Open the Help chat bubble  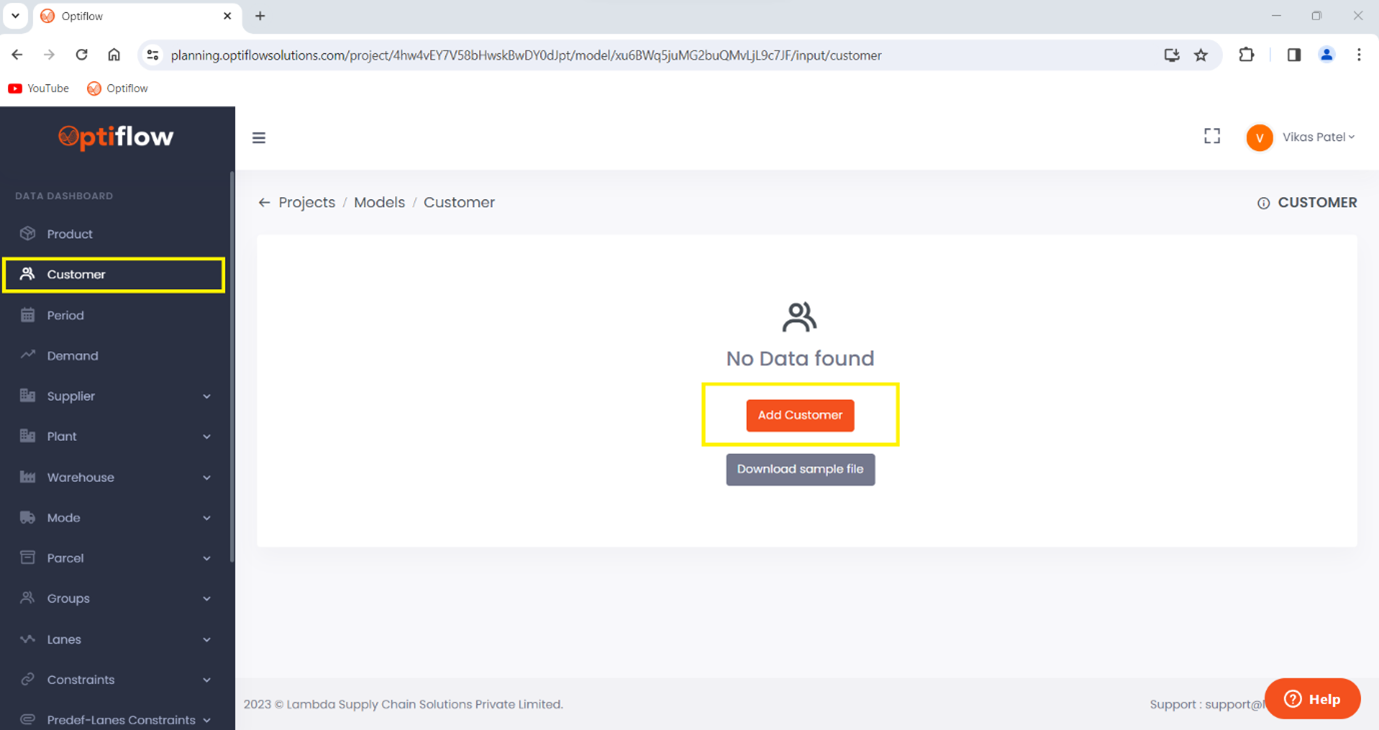click(x=1312, y=698)
